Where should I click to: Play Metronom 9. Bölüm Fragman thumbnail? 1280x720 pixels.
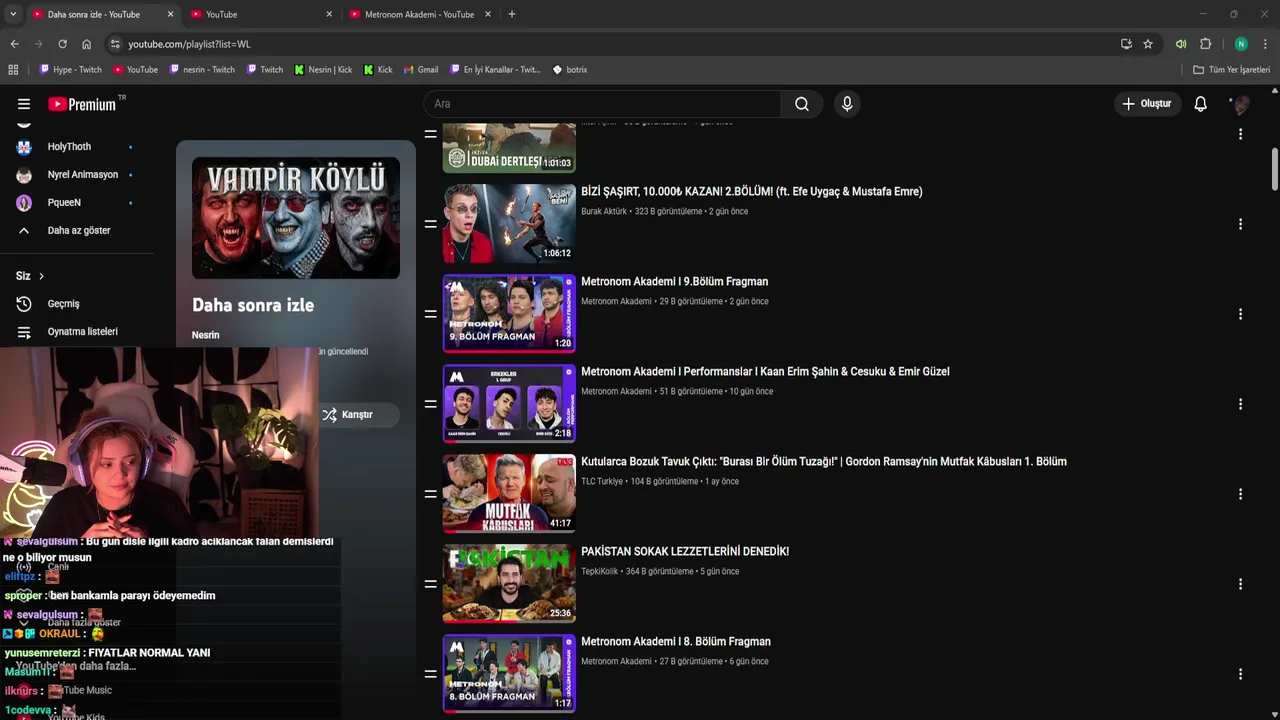pos(509,314)
